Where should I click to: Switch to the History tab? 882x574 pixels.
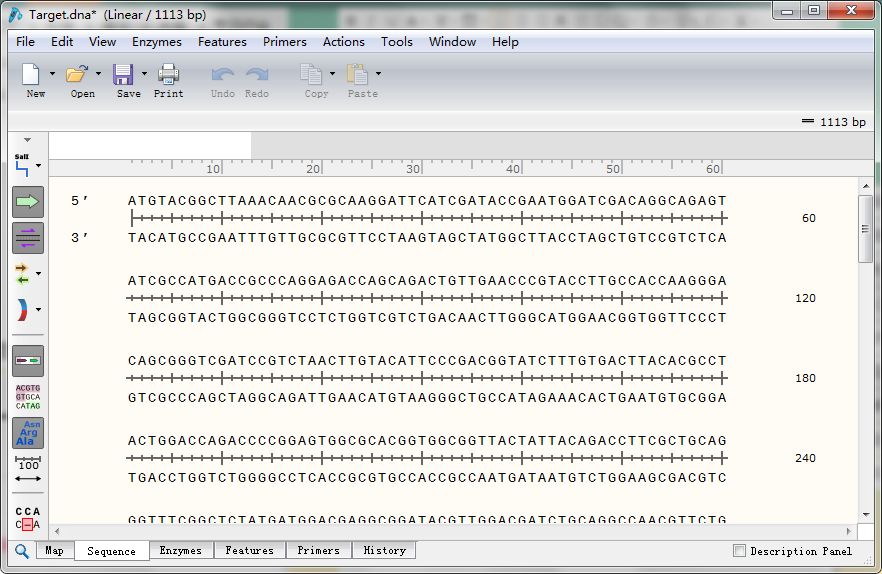point(384,551)
